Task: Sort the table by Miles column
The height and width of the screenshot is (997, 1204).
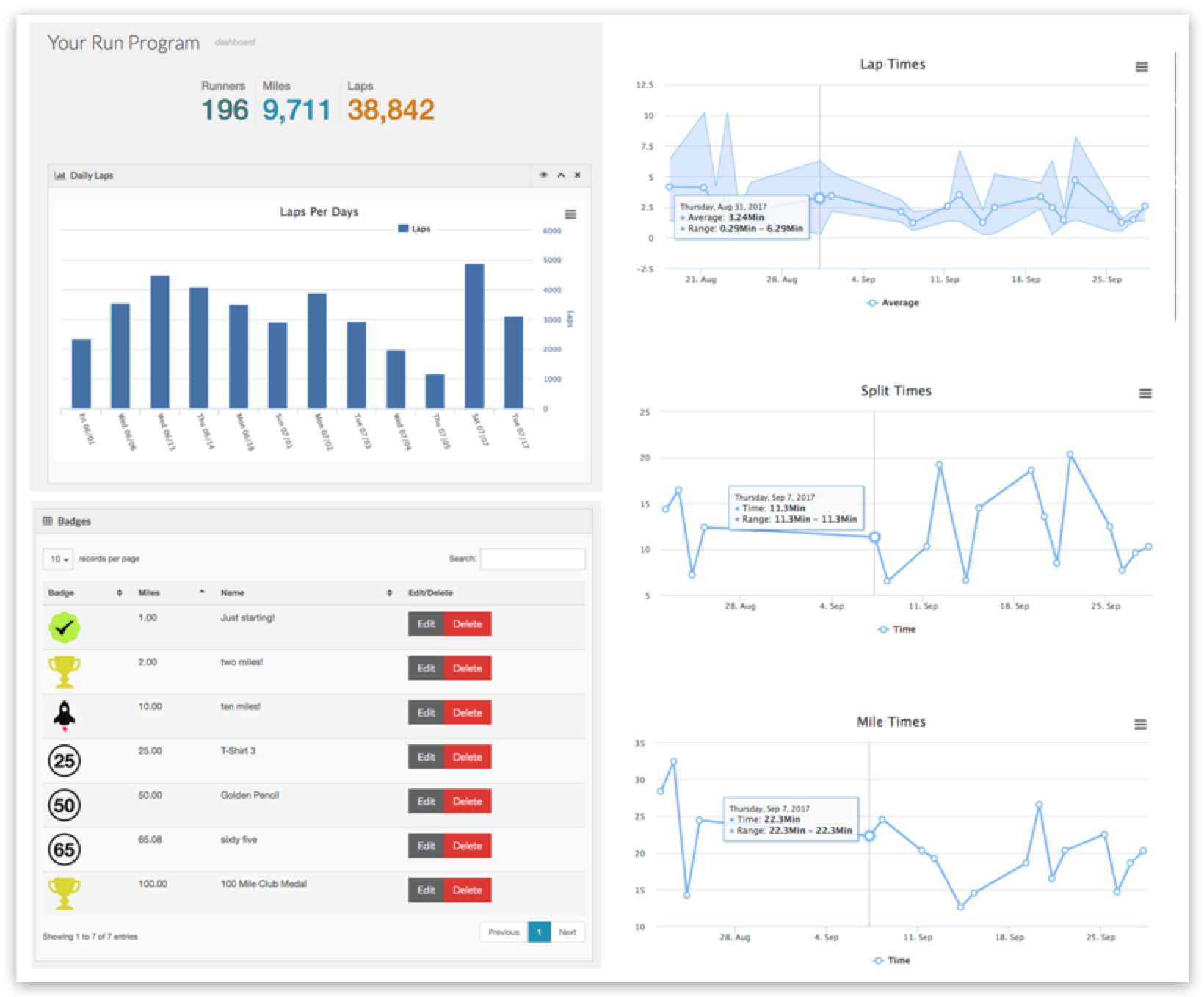Action: click(171, 592)
